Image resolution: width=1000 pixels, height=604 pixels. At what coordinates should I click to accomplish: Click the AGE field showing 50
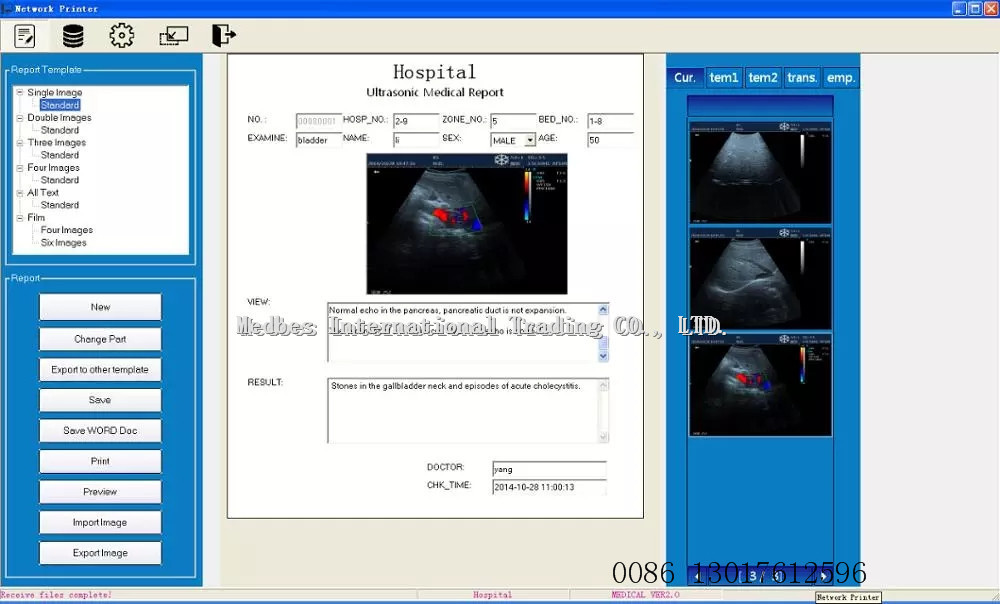pyautogui.click(x=610, y=140)
